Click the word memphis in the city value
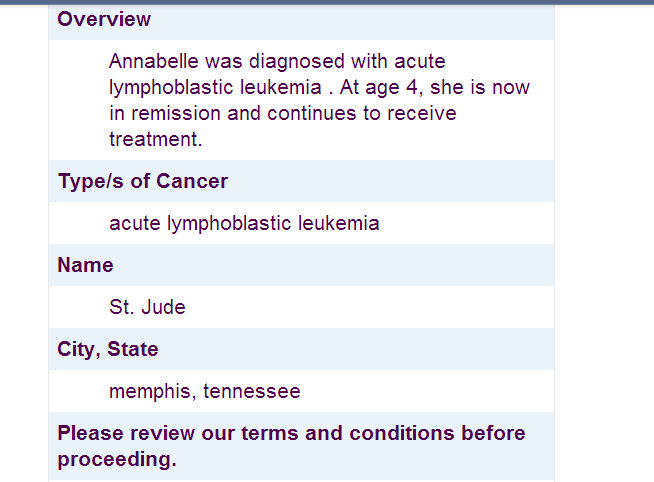The image size is (654, 482). (x=150, y=392)
